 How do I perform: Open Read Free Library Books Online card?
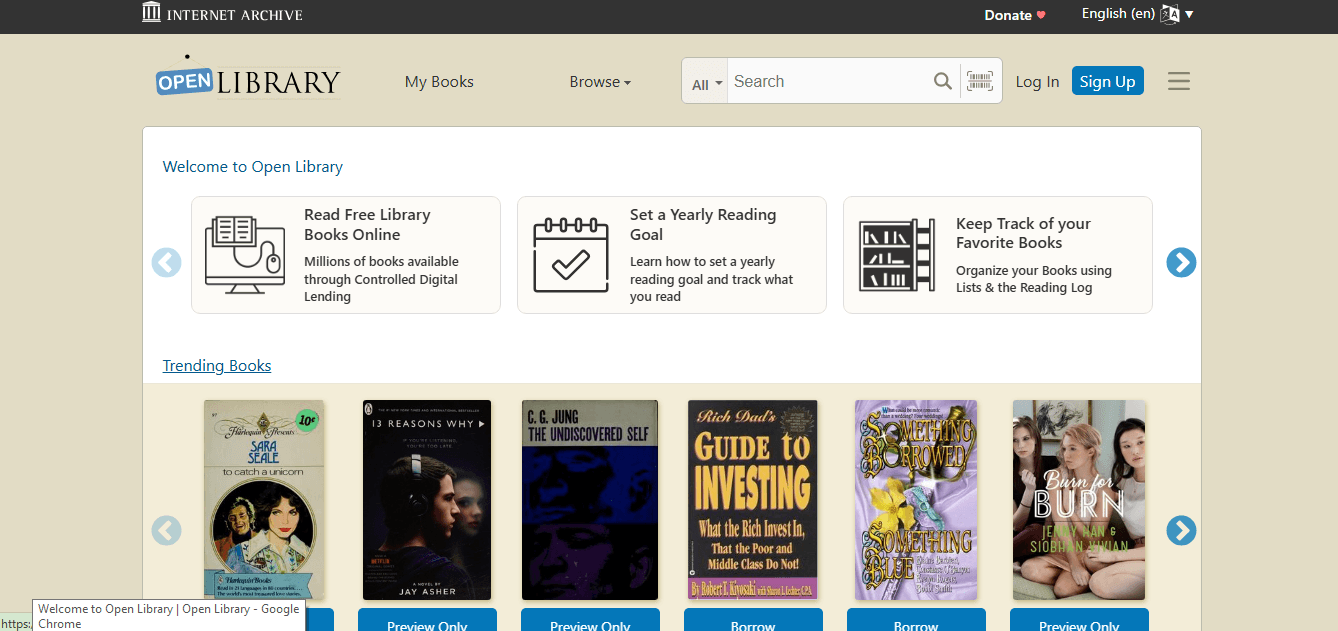pyautogui.click(x=346, y=255)
